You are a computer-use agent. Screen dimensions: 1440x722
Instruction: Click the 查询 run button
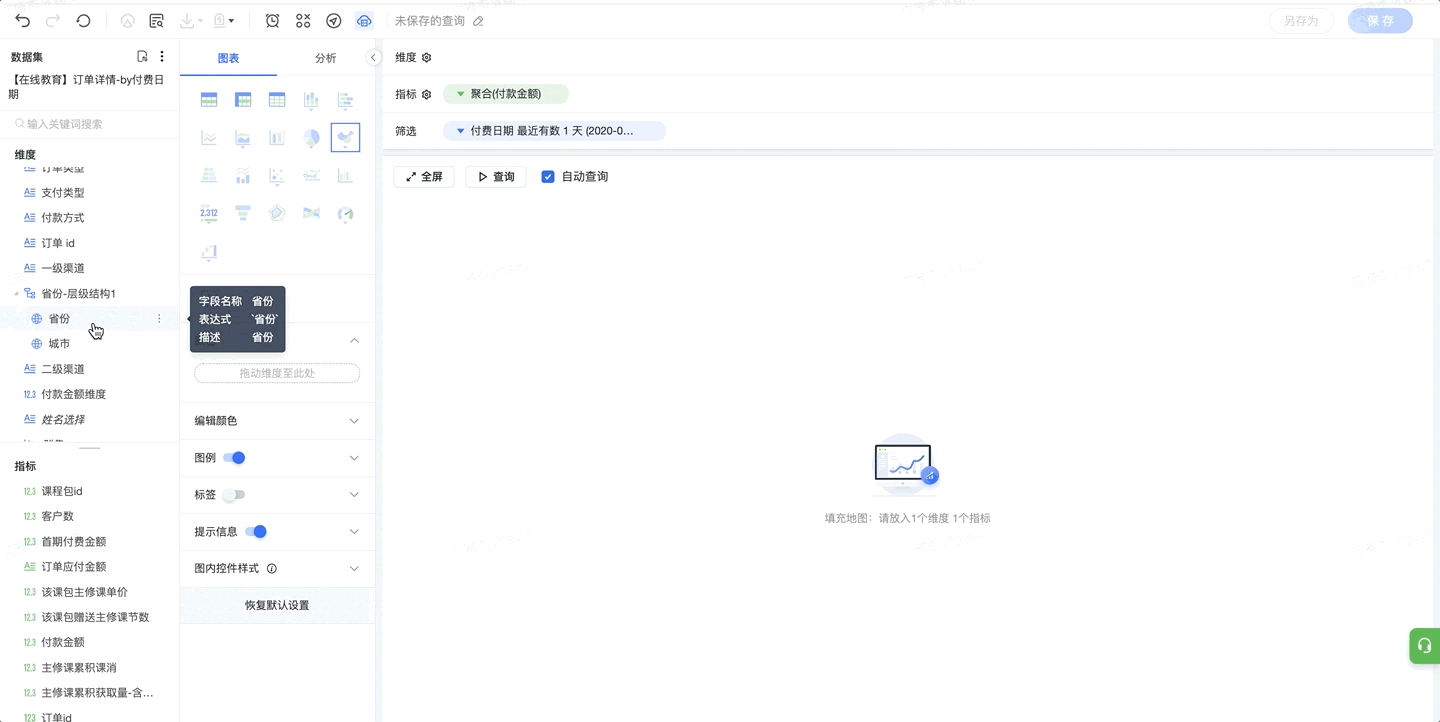[x=496, y=177]
